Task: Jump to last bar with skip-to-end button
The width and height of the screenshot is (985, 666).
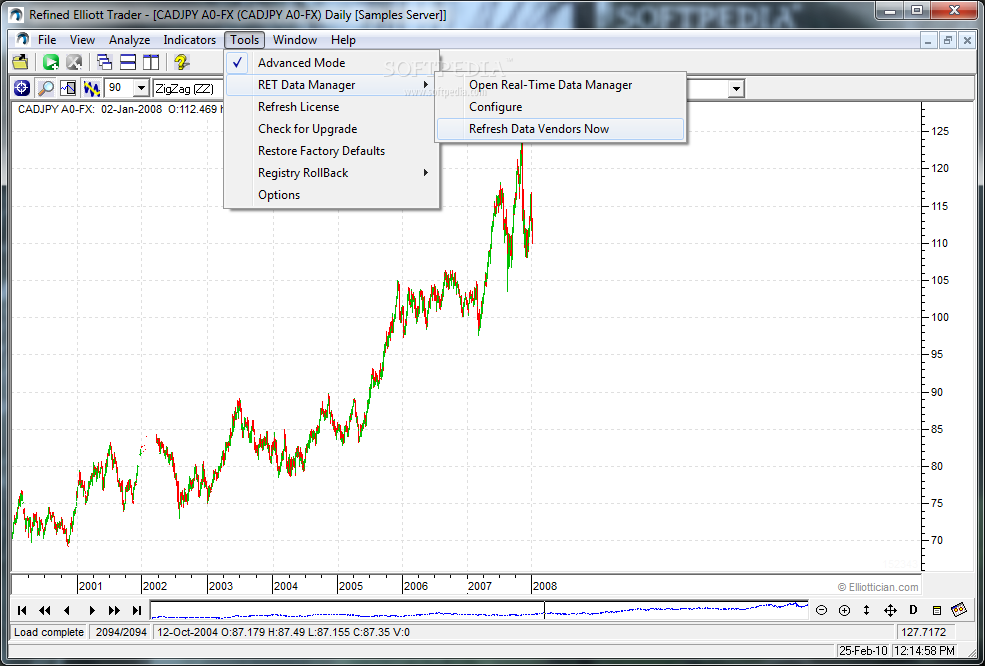Action: tap(136, 610)
